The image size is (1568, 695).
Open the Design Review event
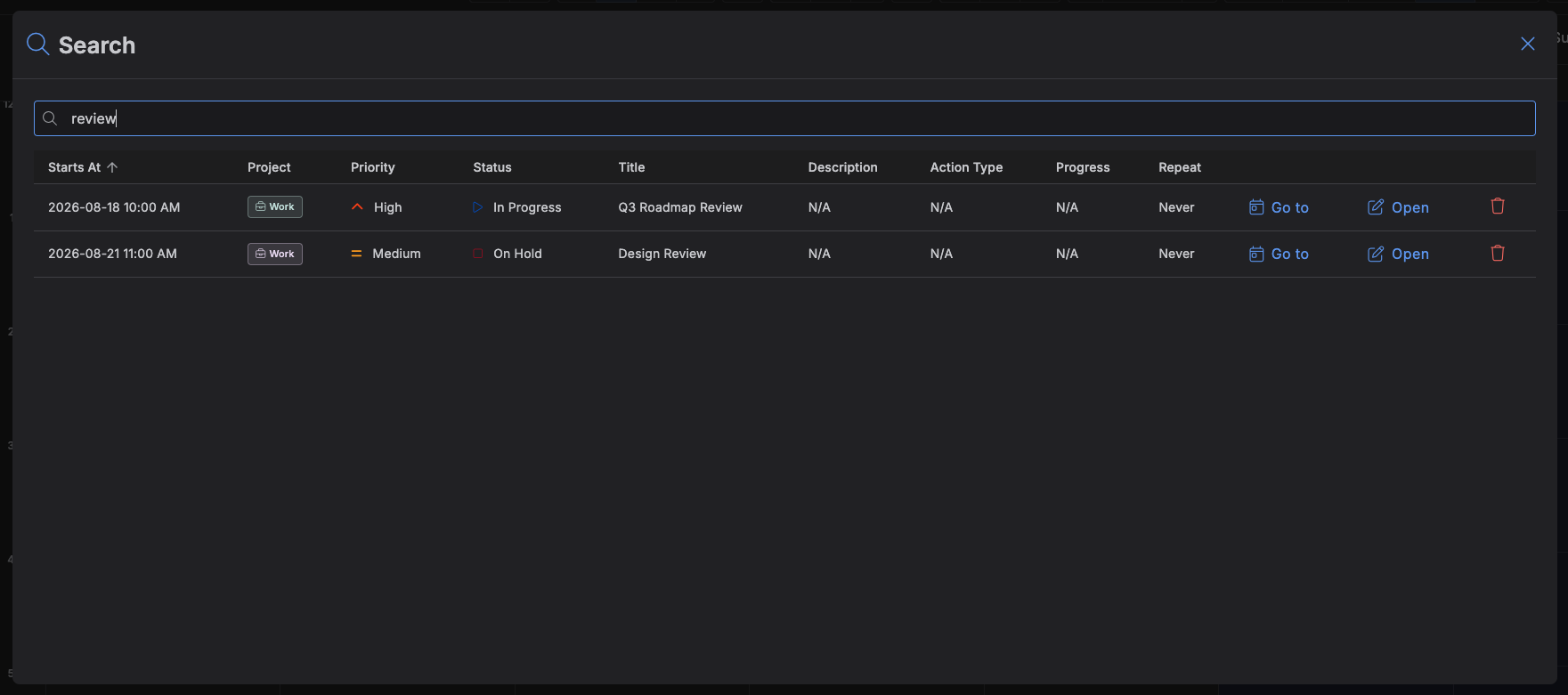tap(1398, 254)
